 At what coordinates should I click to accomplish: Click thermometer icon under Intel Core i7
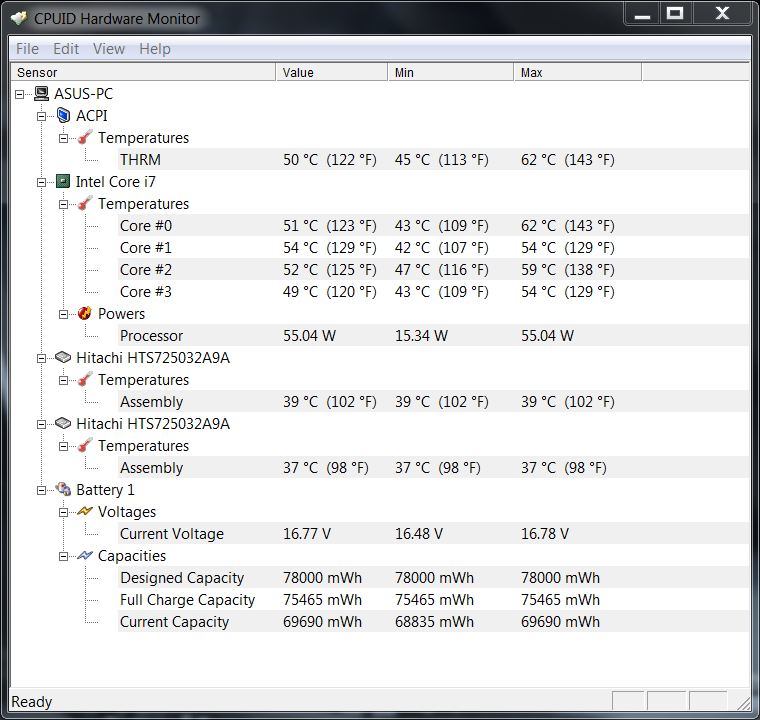85,203
